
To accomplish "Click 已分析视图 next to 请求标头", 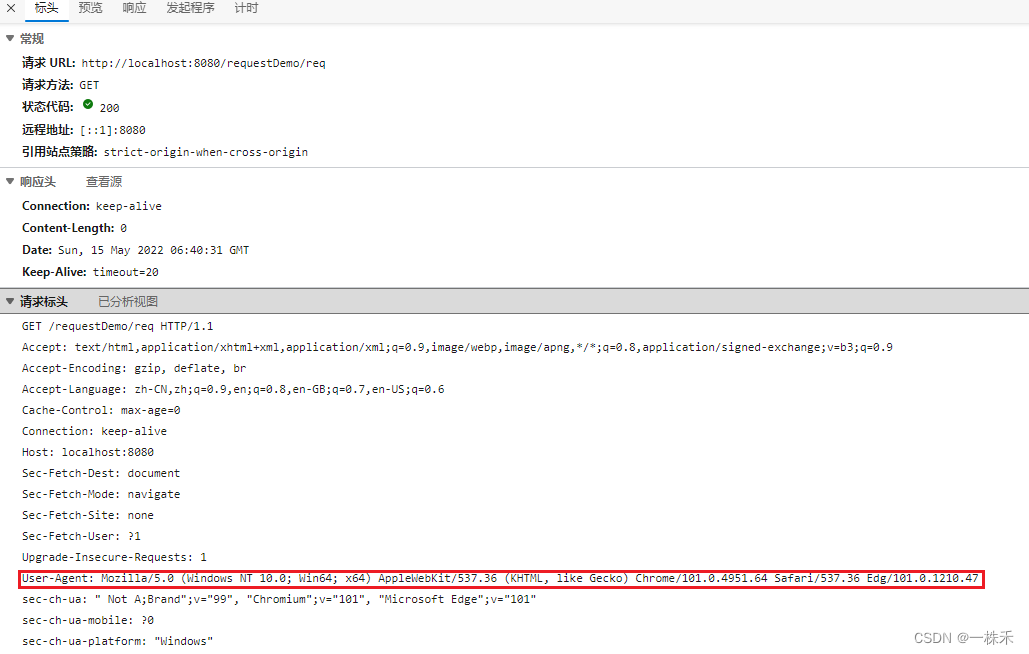I will 128,302.
